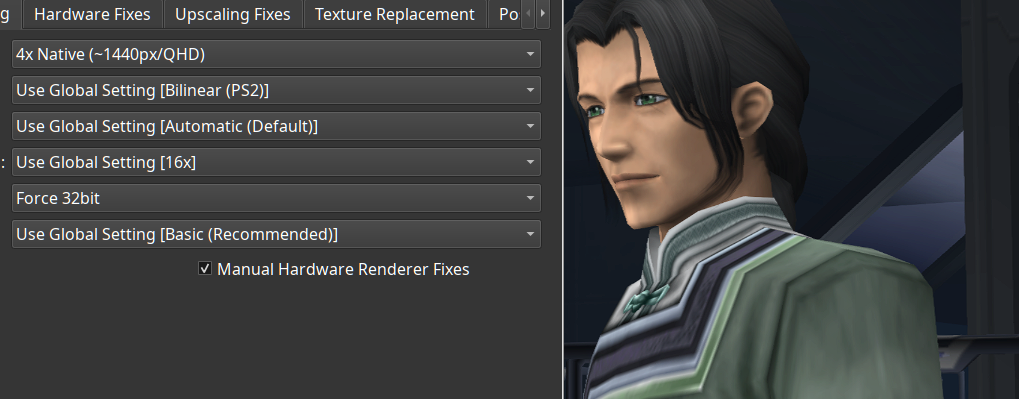Open the 4x Native resolution dropdown
Image resolution: width=1019 pixels, height=399 pixels.
point(276,54)
